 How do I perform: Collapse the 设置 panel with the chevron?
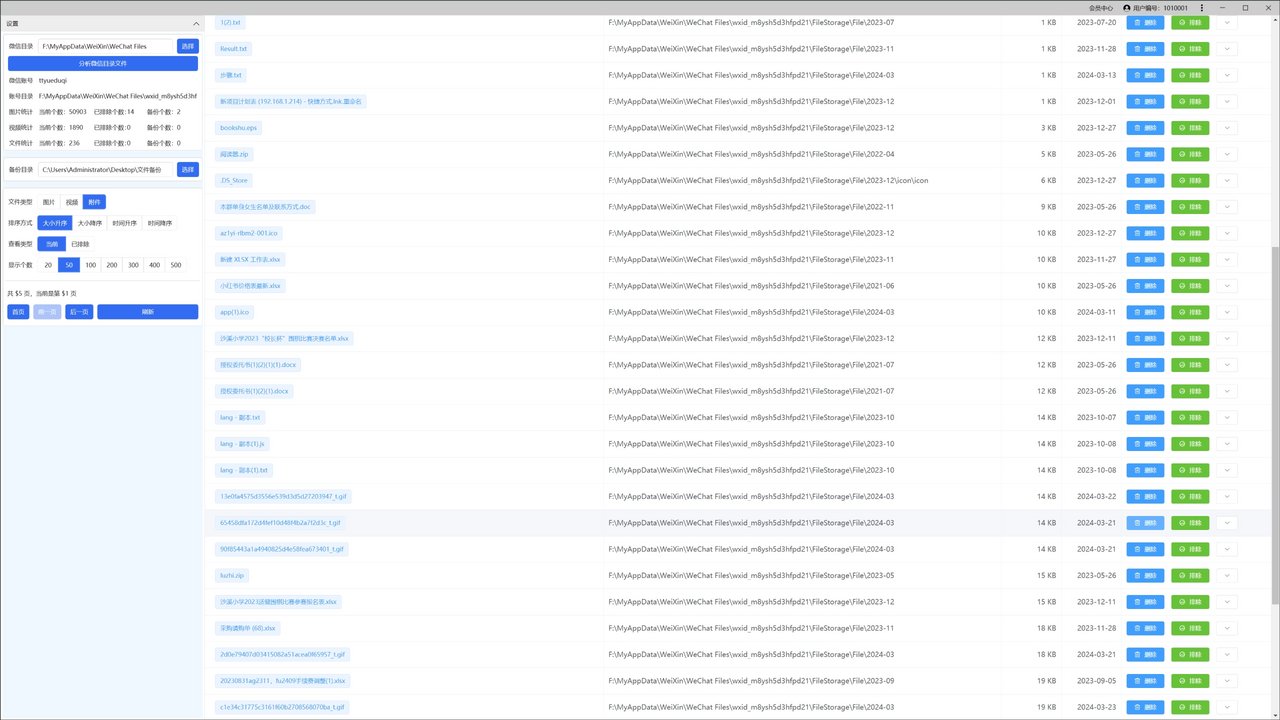(195, 23)
